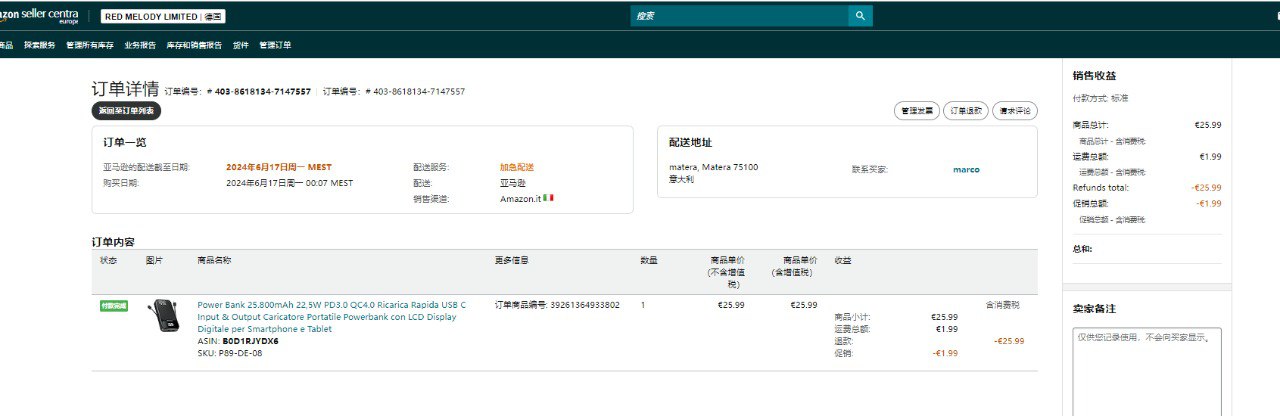Open the 探索服务 menu
The height and width of the screenshot is (416, 1280).
click(x=40, y=45)
